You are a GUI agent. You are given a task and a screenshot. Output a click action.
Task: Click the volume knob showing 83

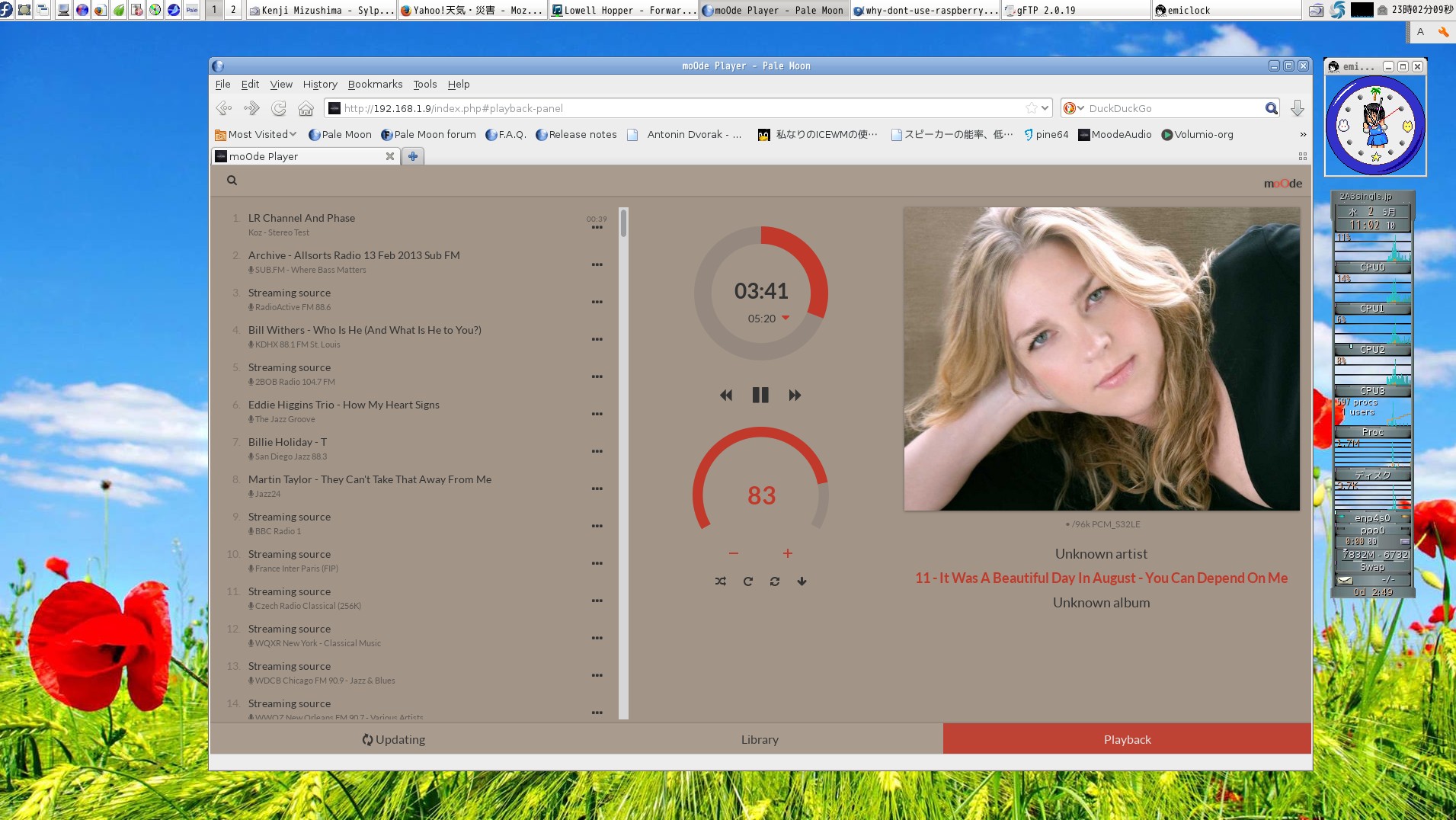tap(760, 495)
